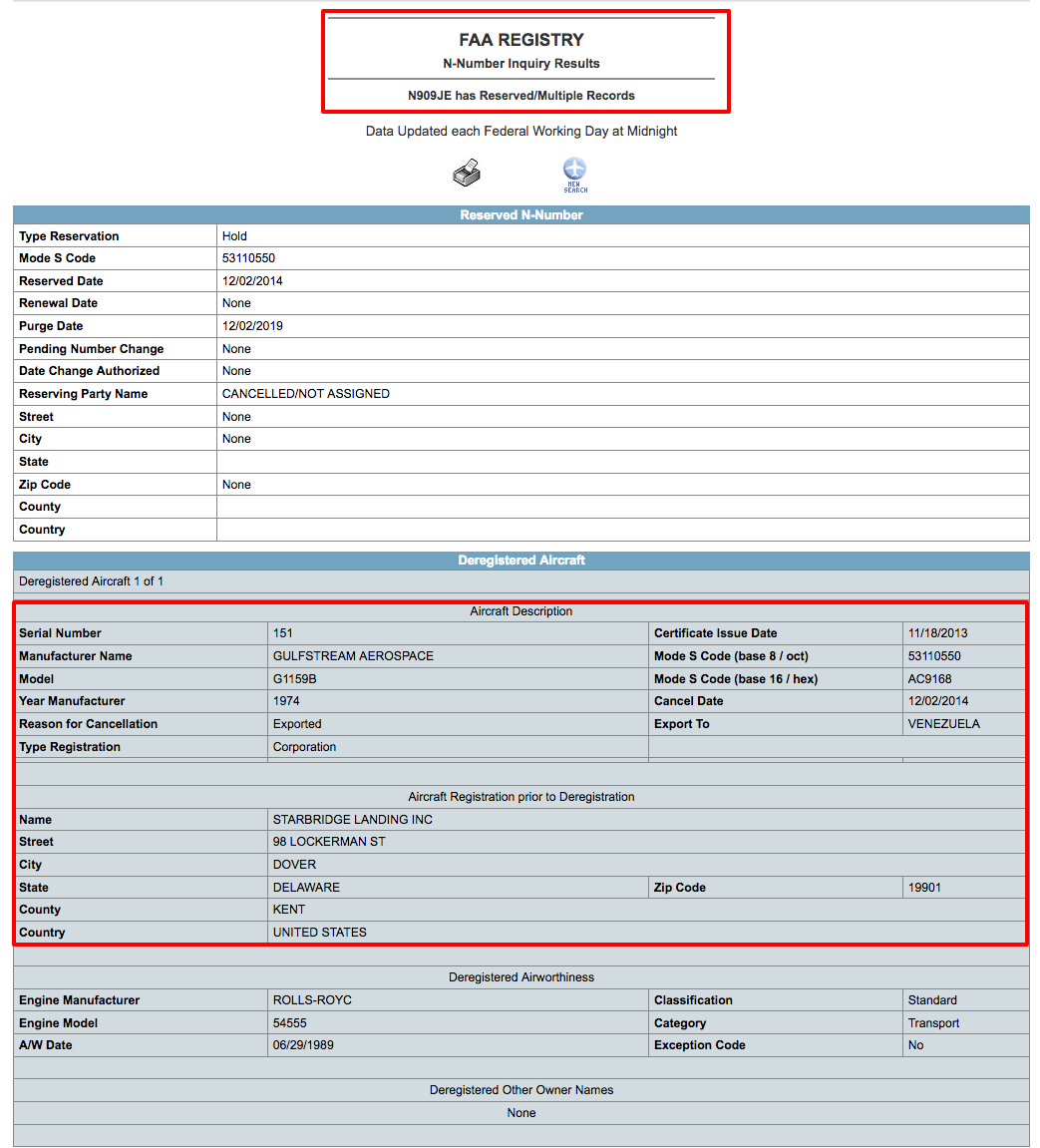
Task: Select the Zip Code value 19901
Action: [x=924, y=888]
